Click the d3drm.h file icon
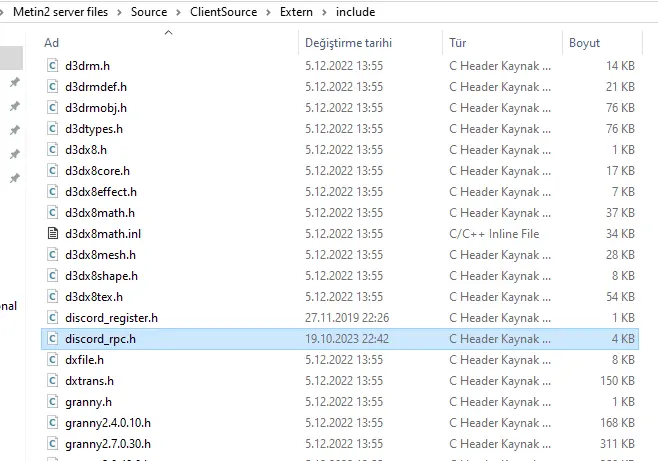 (54, 65)
